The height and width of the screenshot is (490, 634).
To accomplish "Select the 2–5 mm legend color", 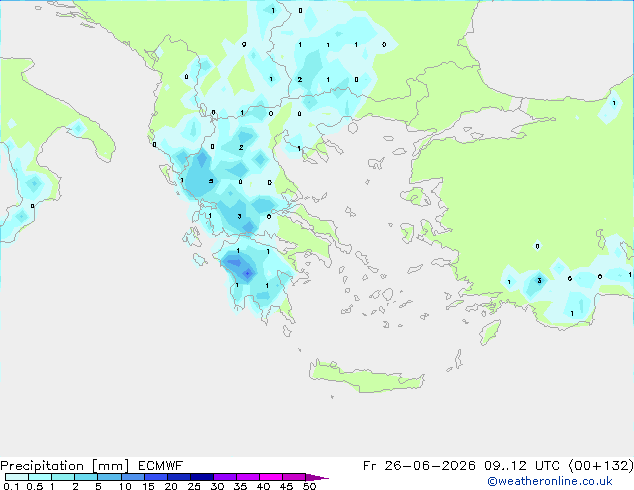I will click(x=86, y=477).
